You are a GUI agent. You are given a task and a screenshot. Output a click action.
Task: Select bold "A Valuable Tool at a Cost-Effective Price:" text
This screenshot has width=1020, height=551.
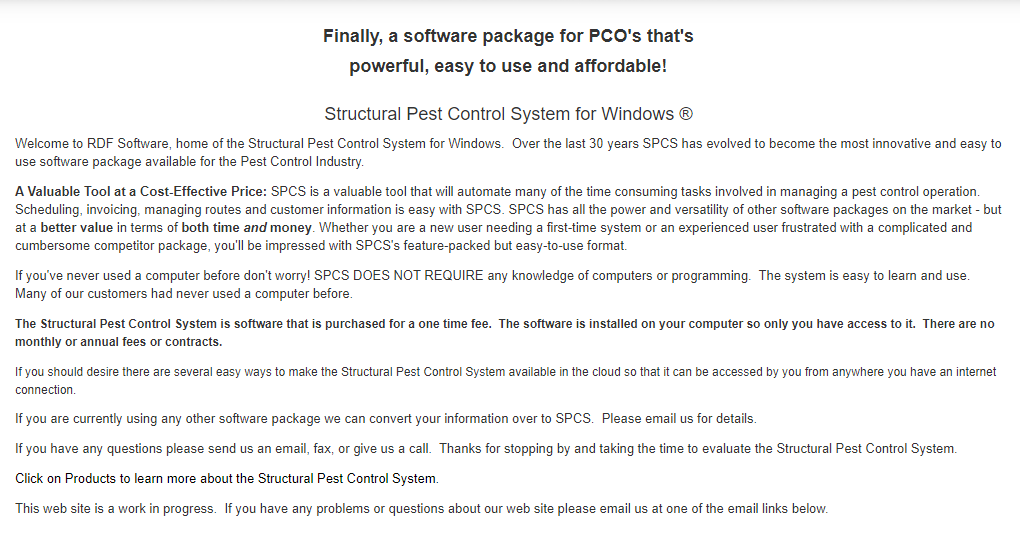pos(141,192)
